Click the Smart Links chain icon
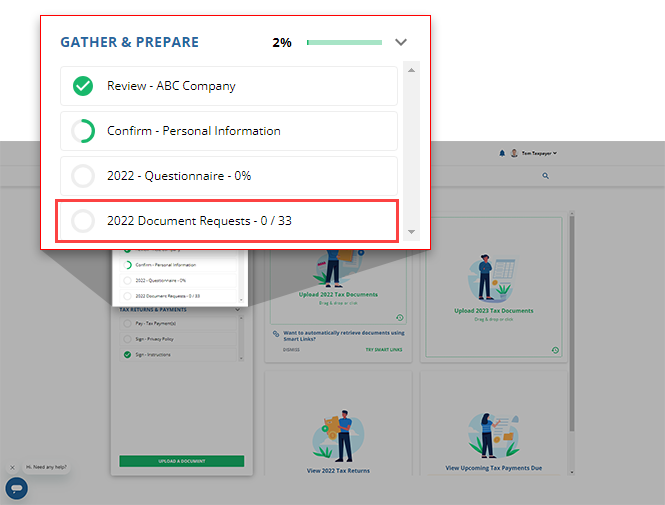Screen dimensions: 665x505 coord(276,334)
